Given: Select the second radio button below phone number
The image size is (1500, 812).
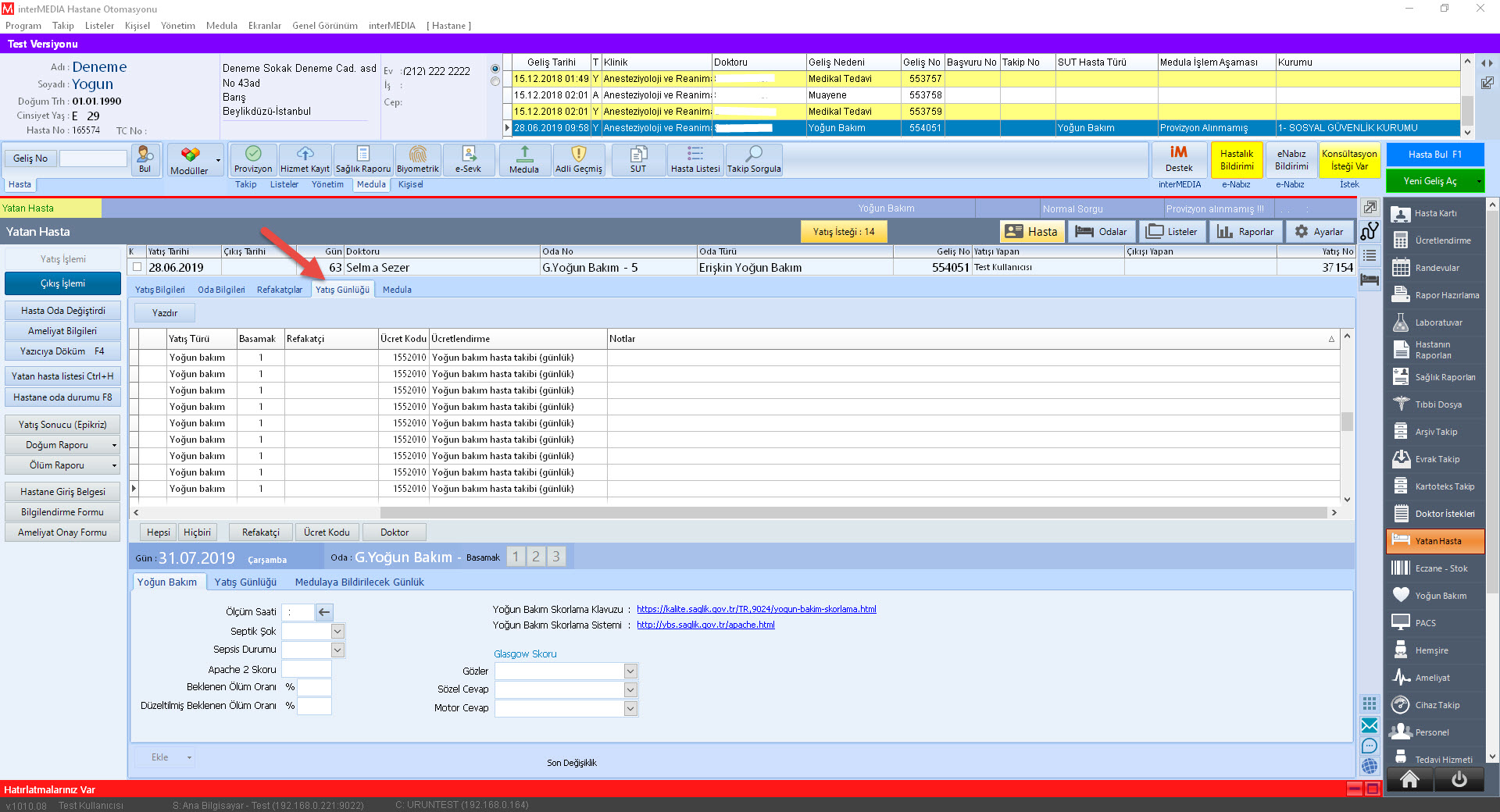Looking at the screenshot, I should coord(495,81).
